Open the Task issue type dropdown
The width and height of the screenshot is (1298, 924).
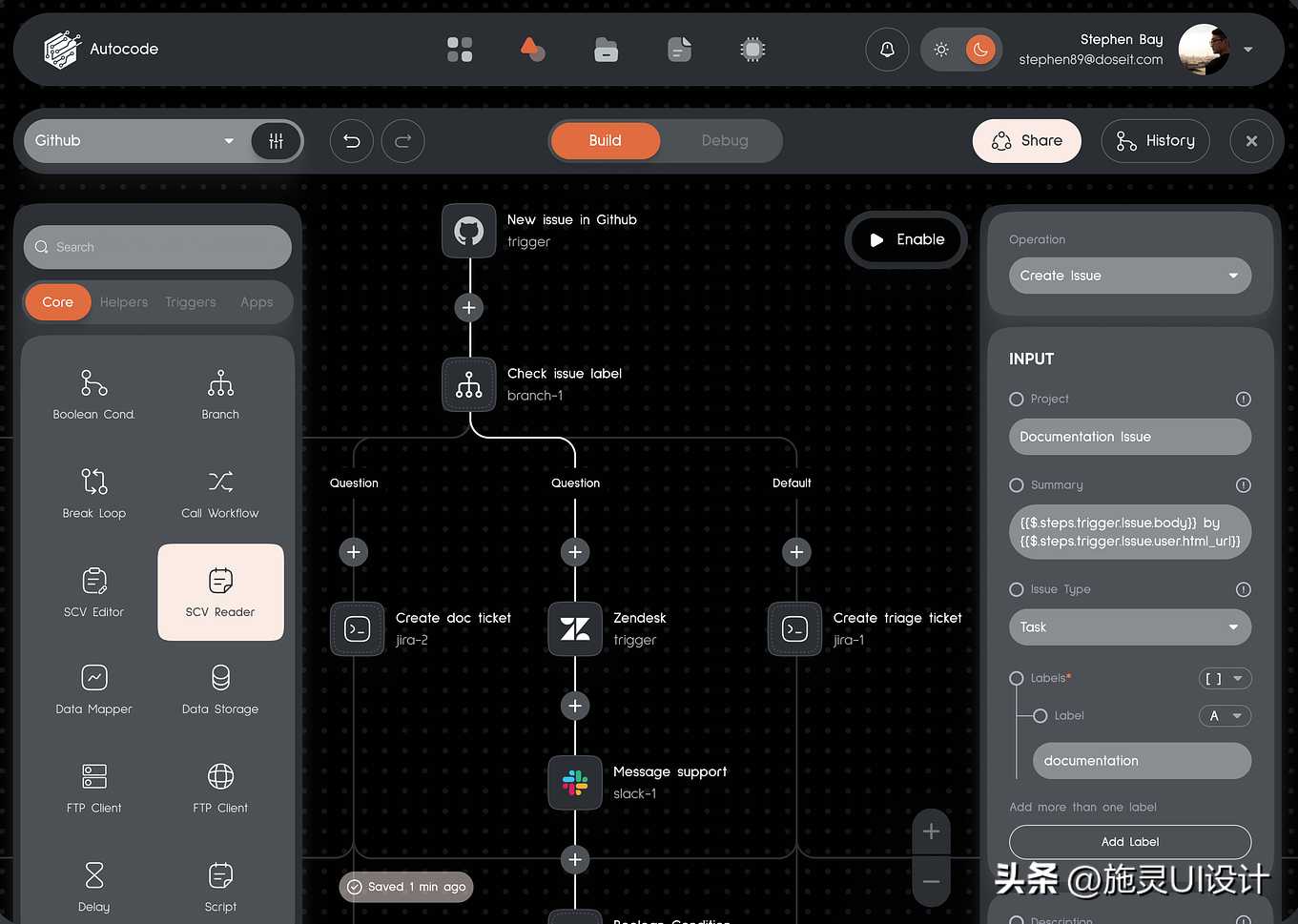1130,627
